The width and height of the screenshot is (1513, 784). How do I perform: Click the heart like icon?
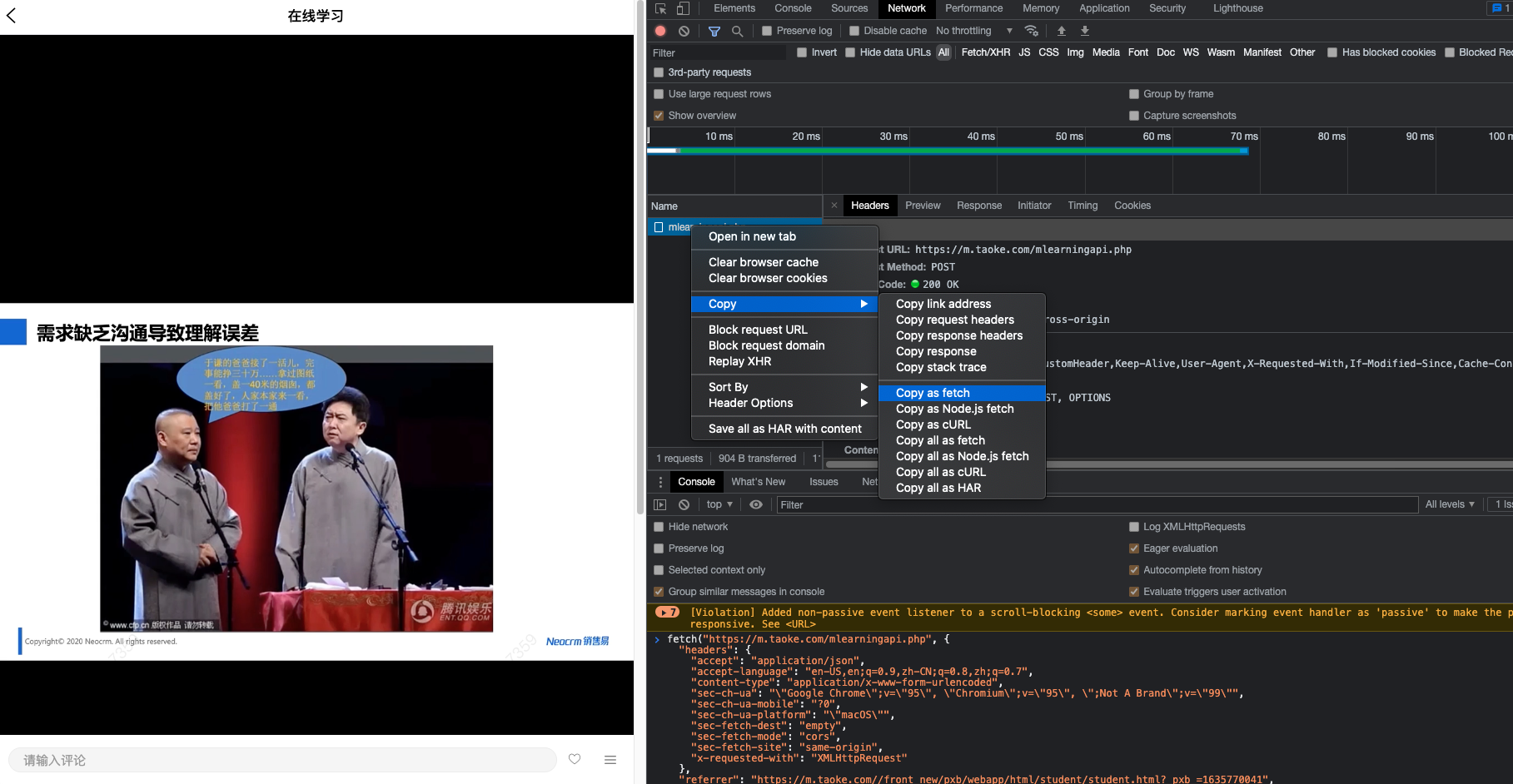coord(575,759)
